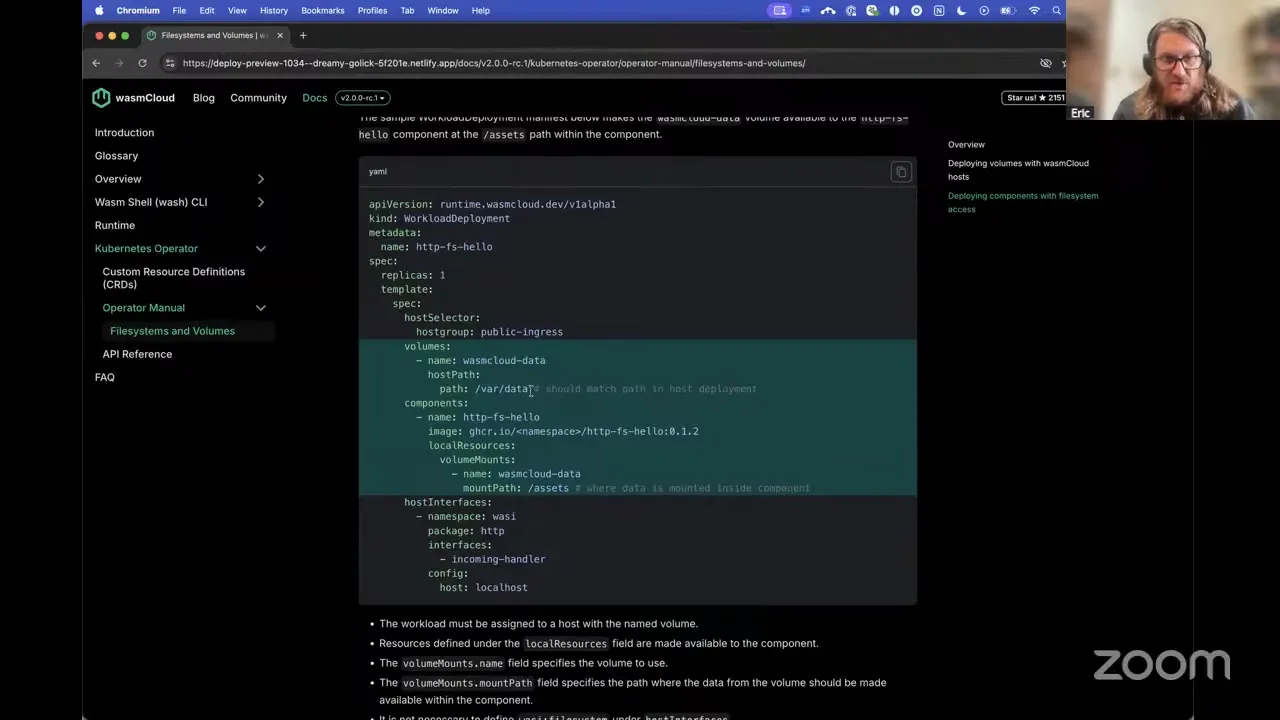Close the Filesystems and Volumes tab
Image resolution: width=1280 pixels, height=720 pixels.
point(280,35)
